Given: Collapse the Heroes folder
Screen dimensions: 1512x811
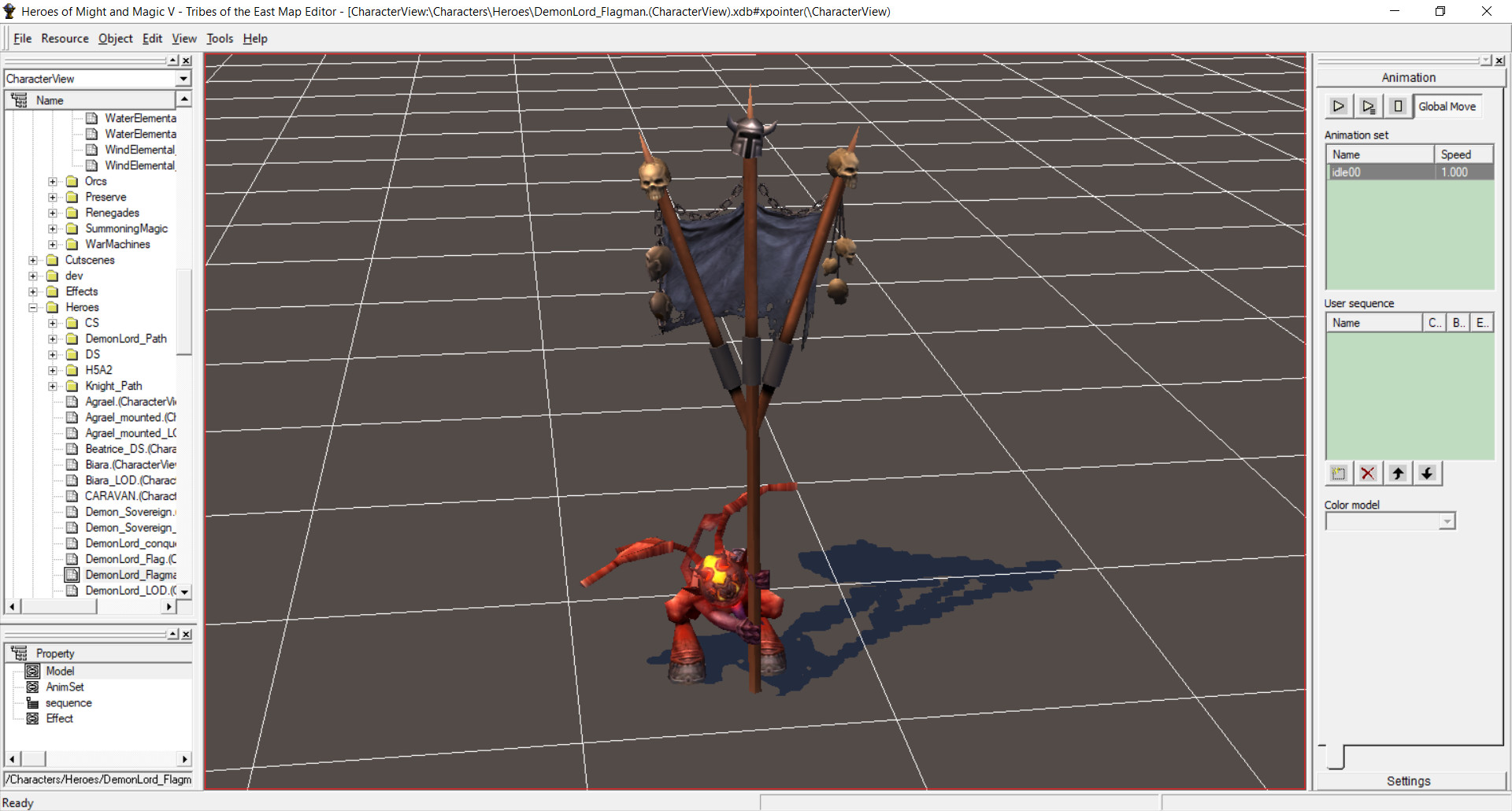Looking at the screenshot, I should coord(33,307).
